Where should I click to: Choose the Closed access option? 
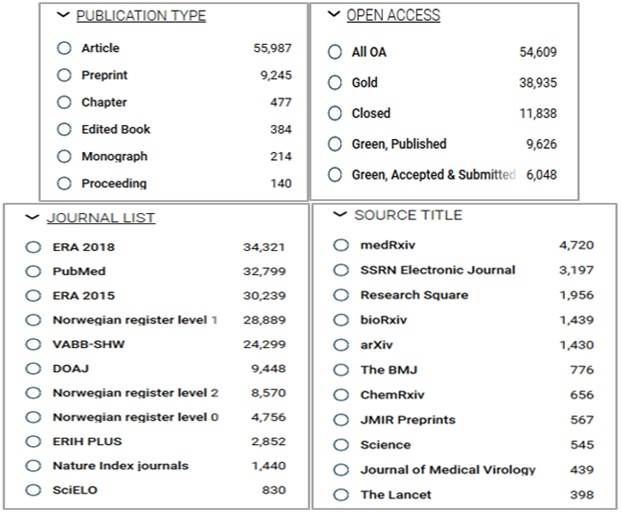pyautogui.click(x=335, y=113)
